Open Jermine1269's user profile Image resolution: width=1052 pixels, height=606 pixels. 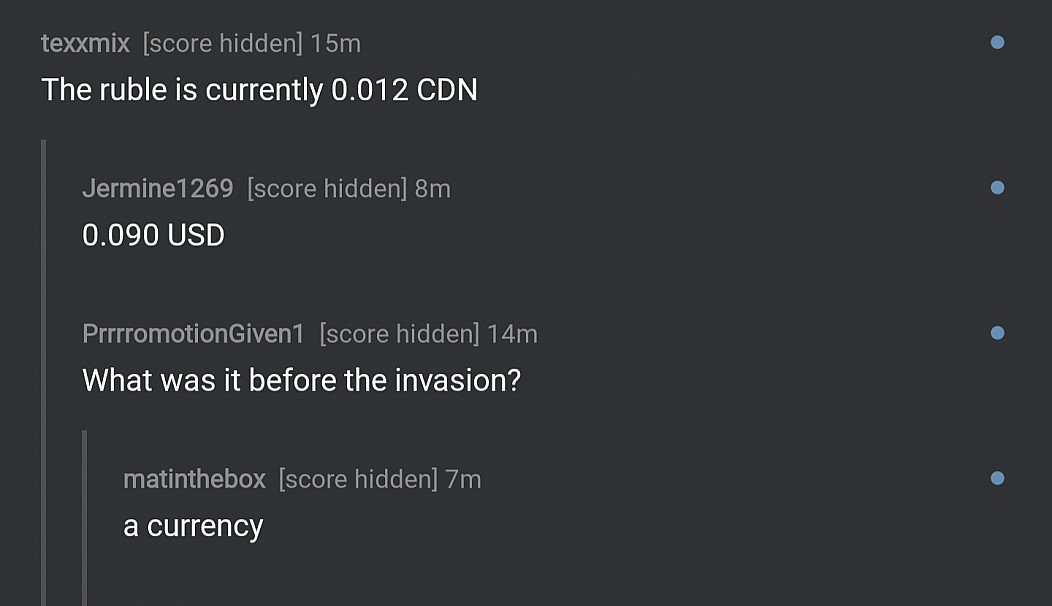158,188
